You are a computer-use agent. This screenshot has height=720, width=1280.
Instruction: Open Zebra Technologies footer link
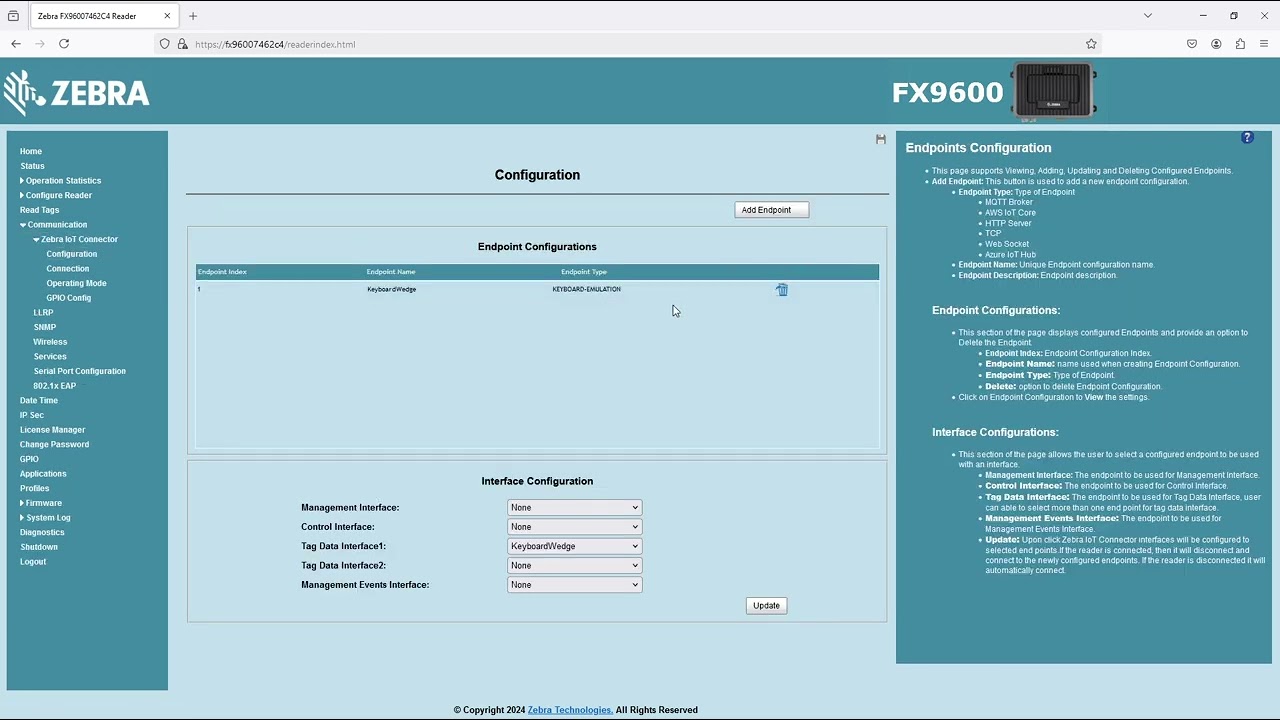coord(570,710)
